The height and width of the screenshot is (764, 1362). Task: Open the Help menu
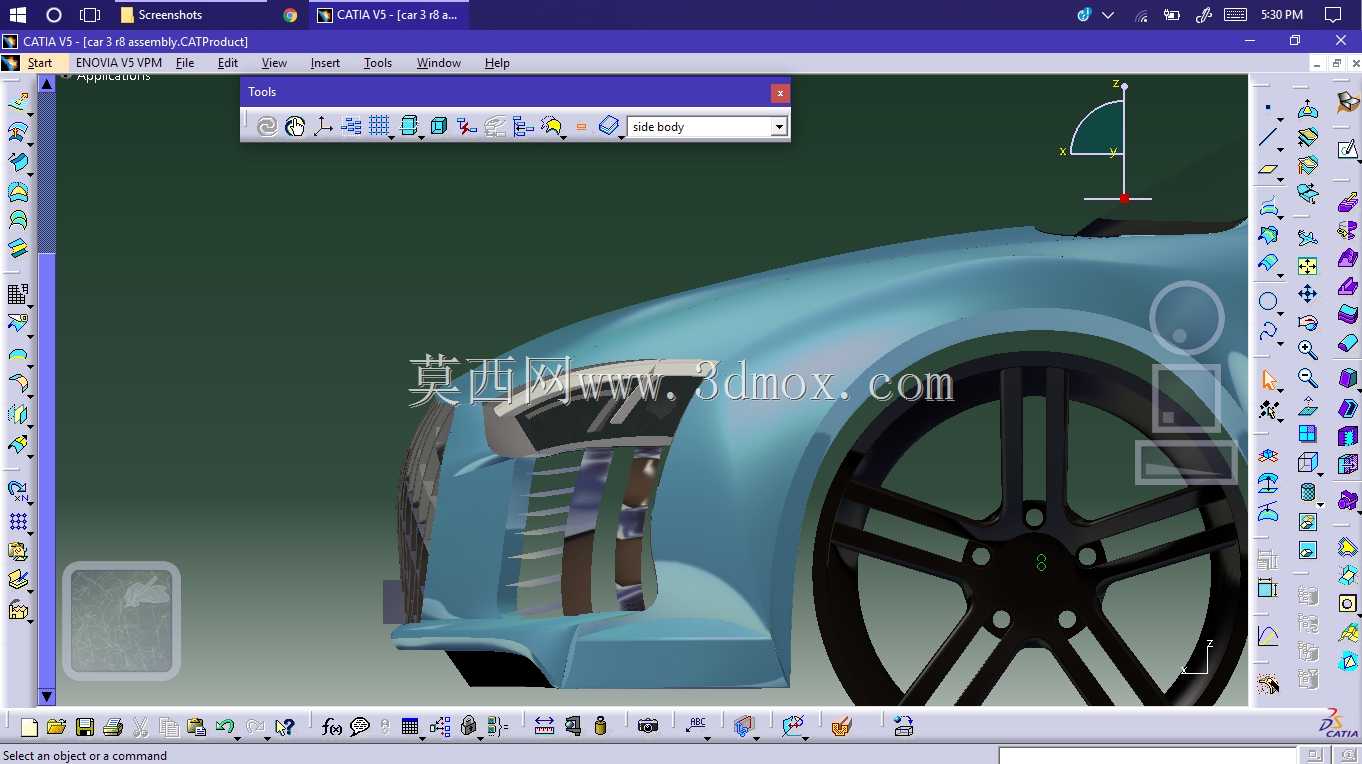497,63
